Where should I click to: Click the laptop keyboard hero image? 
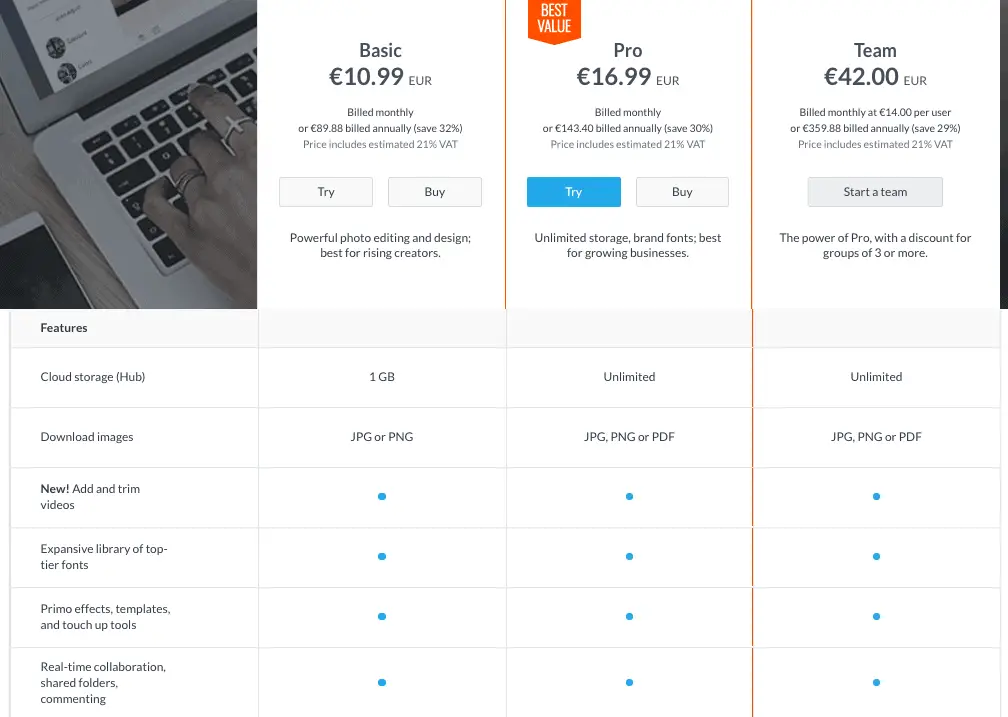click(129, 154)
